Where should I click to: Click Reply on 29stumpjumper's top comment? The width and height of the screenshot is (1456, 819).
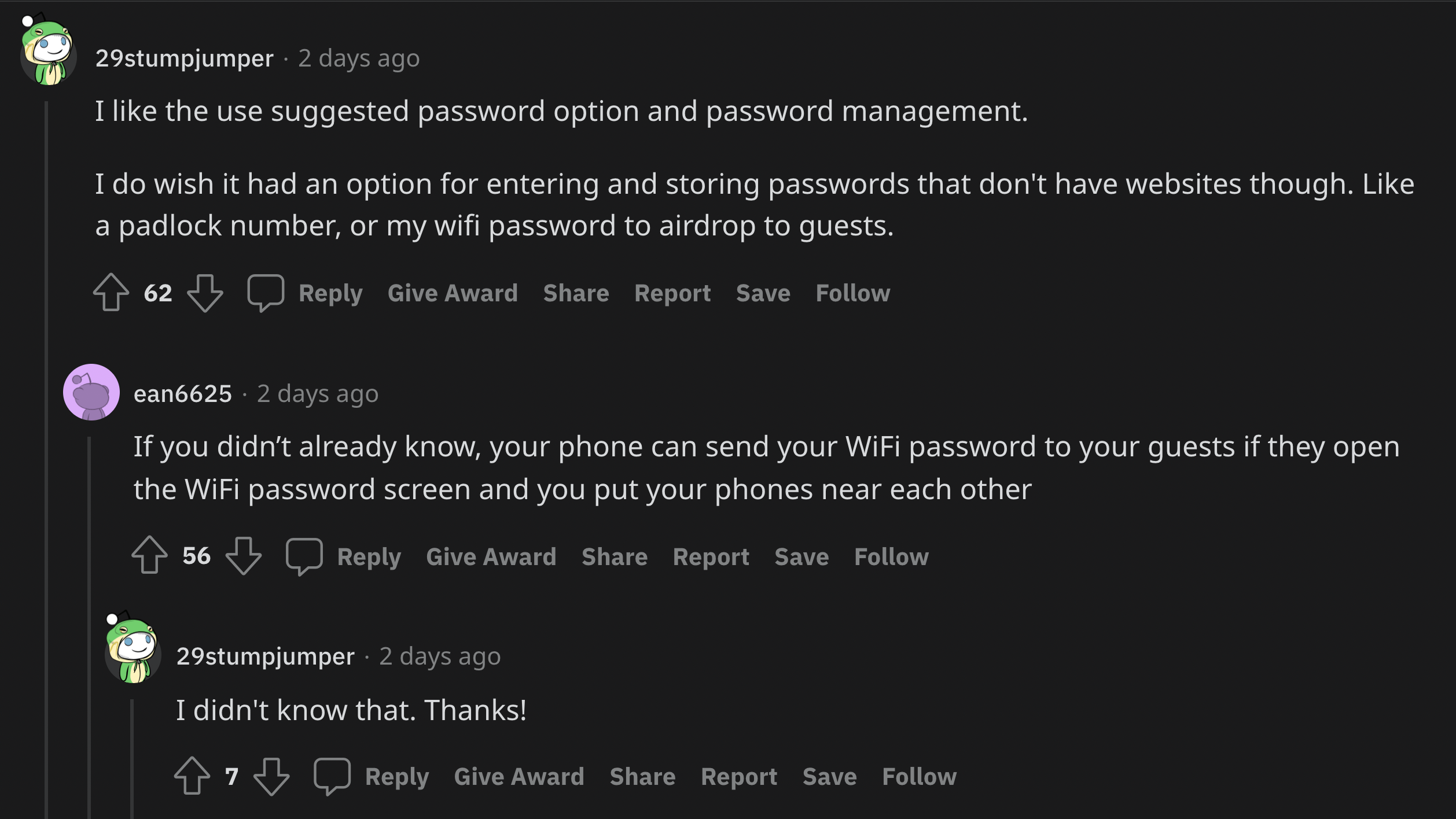tap(330, 293)
